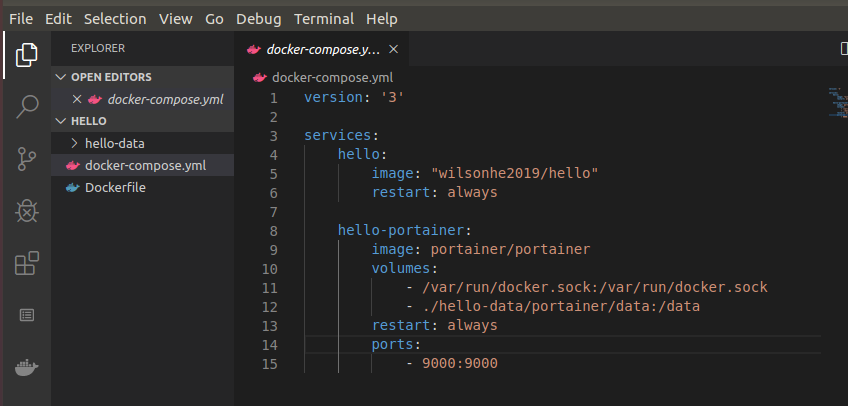Click the ./hello-data/portainer/data:/data mapping
This screenshot has width=848, height=406.
tap(561, 306)
